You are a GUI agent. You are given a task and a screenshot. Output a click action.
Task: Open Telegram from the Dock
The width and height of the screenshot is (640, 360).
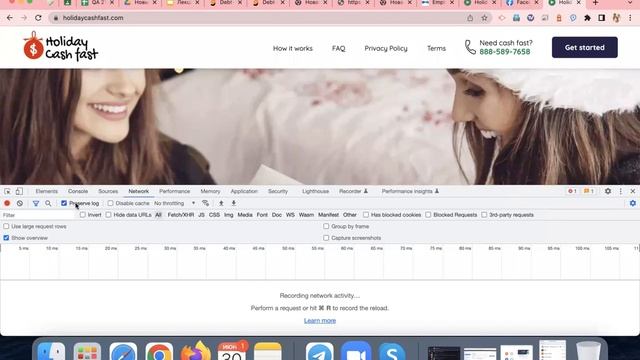320,352
